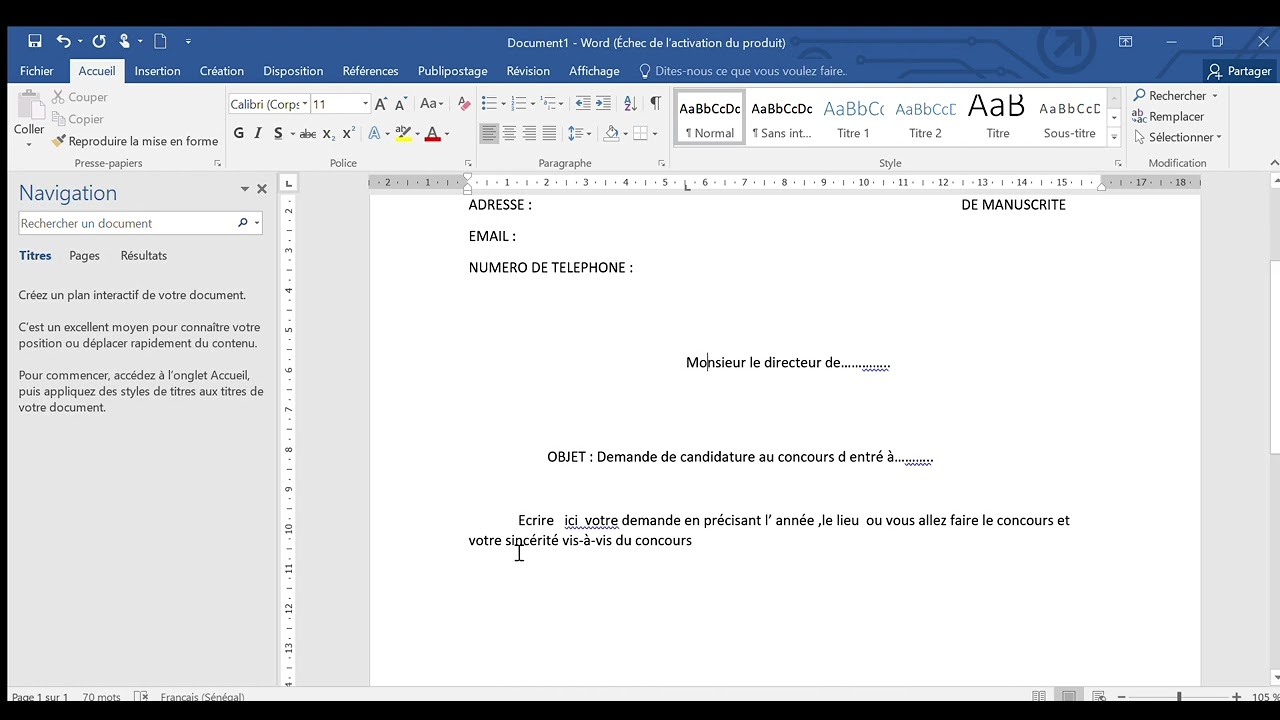The height and width of the screenshot is (720, 1280).
Task: Toggle italic (I) formatting
Action: coord(258,133)
